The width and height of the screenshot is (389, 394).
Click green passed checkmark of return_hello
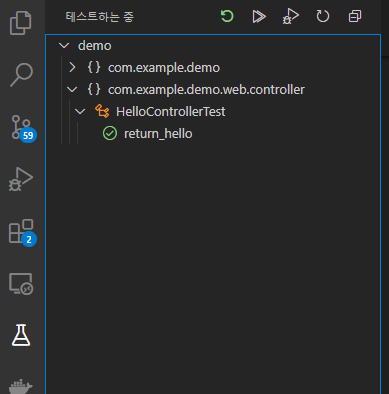[110, 133]
